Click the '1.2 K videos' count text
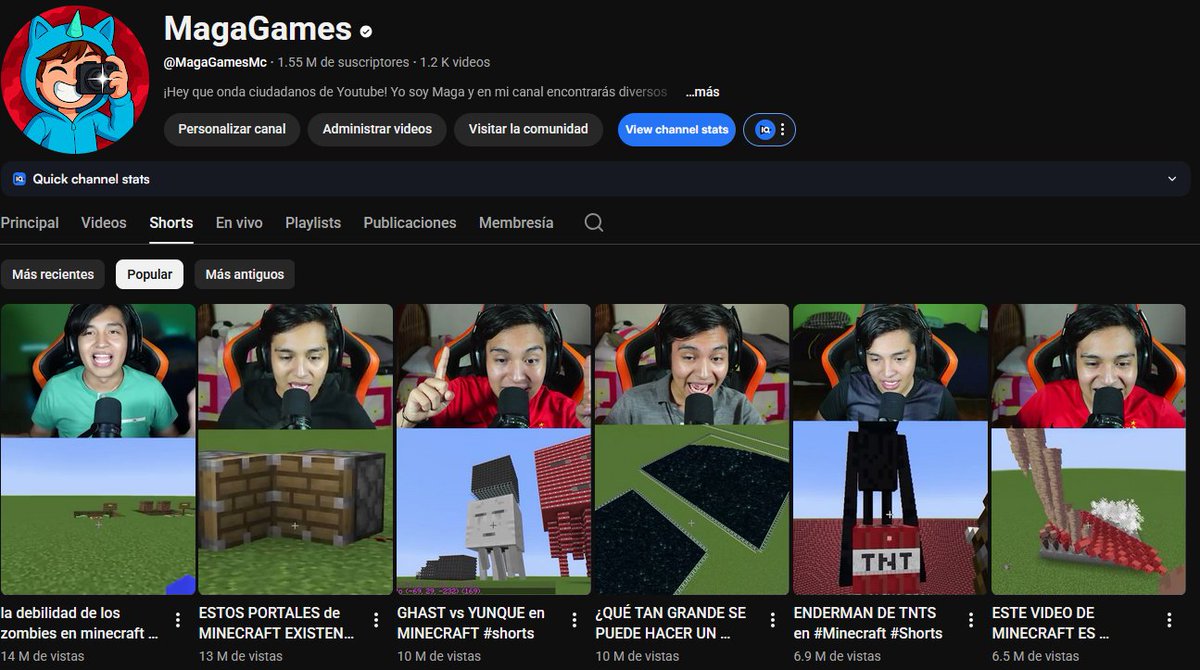This screenshot has width=1200, height=670. (455, 62)
